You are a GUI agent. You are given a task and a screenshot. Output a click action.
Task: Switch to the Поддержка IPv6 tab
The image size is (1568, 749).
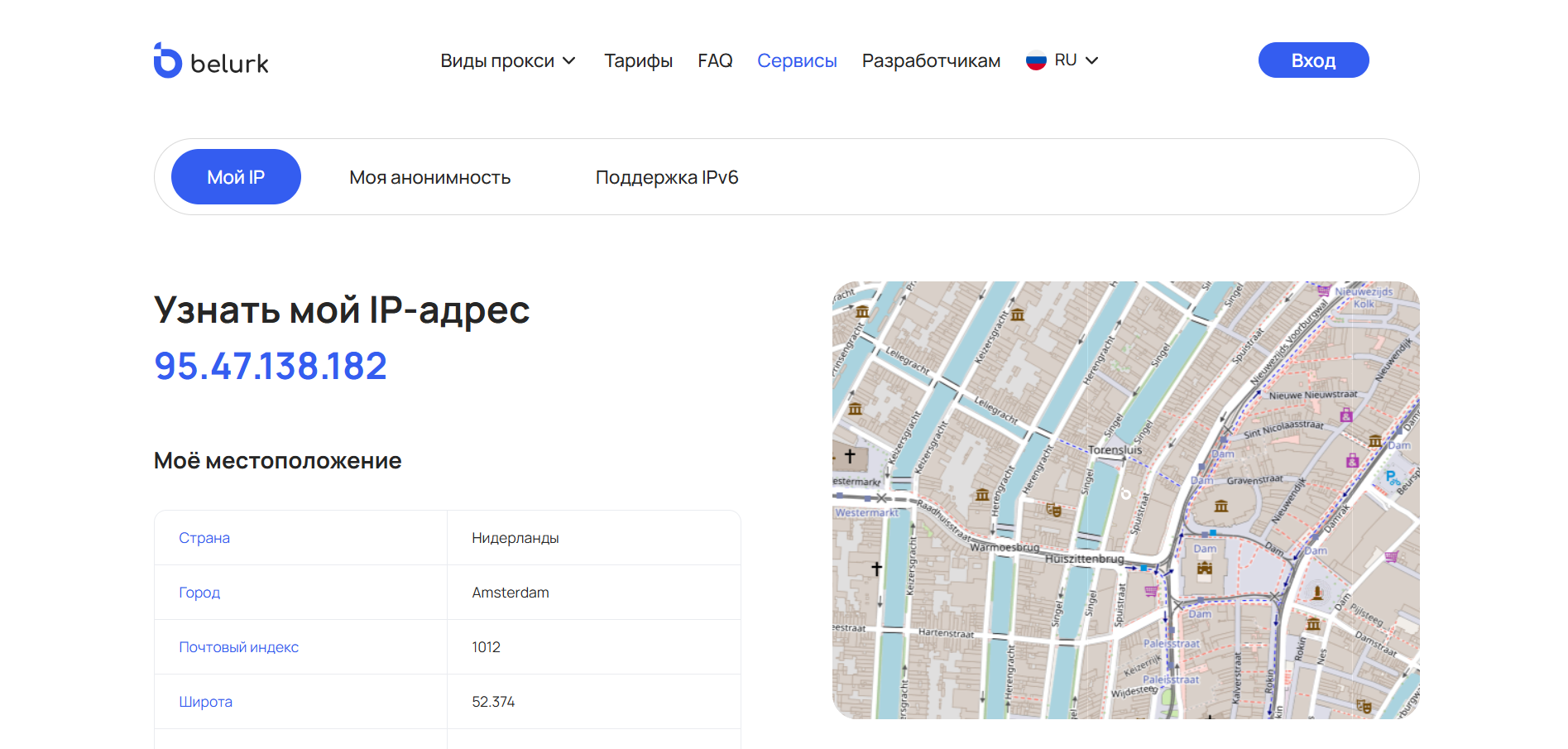click(666, 177)
